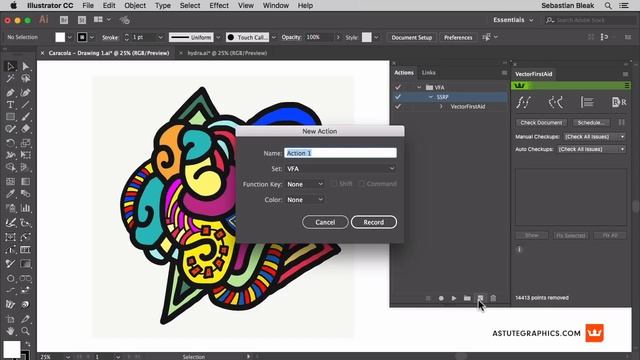The image size is (640, 360).
Task: Click the Record button
Action: click(373, 222)
